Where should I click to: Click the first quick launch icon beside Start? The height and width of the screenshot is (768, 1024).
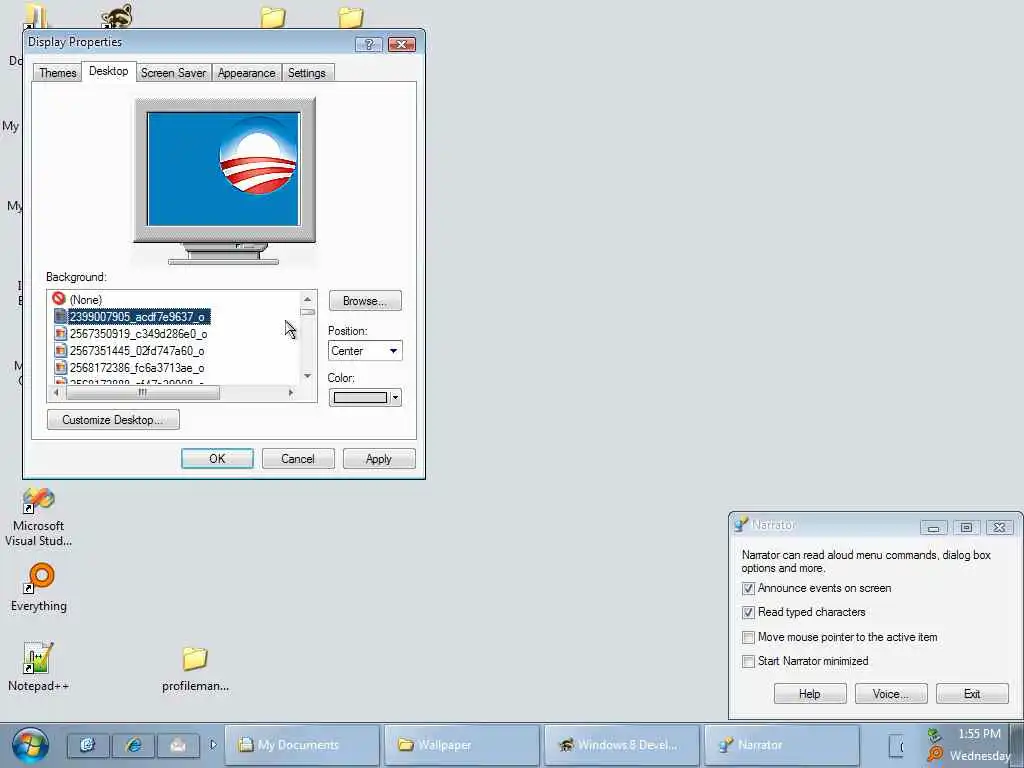(x=88, y=744)
